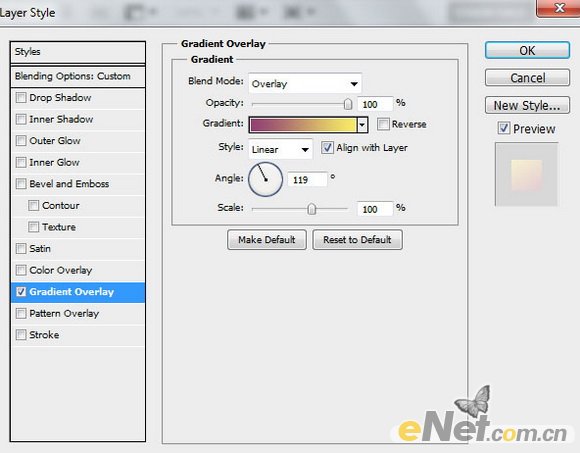Select the Color Overlay style label

pos(61,270)
